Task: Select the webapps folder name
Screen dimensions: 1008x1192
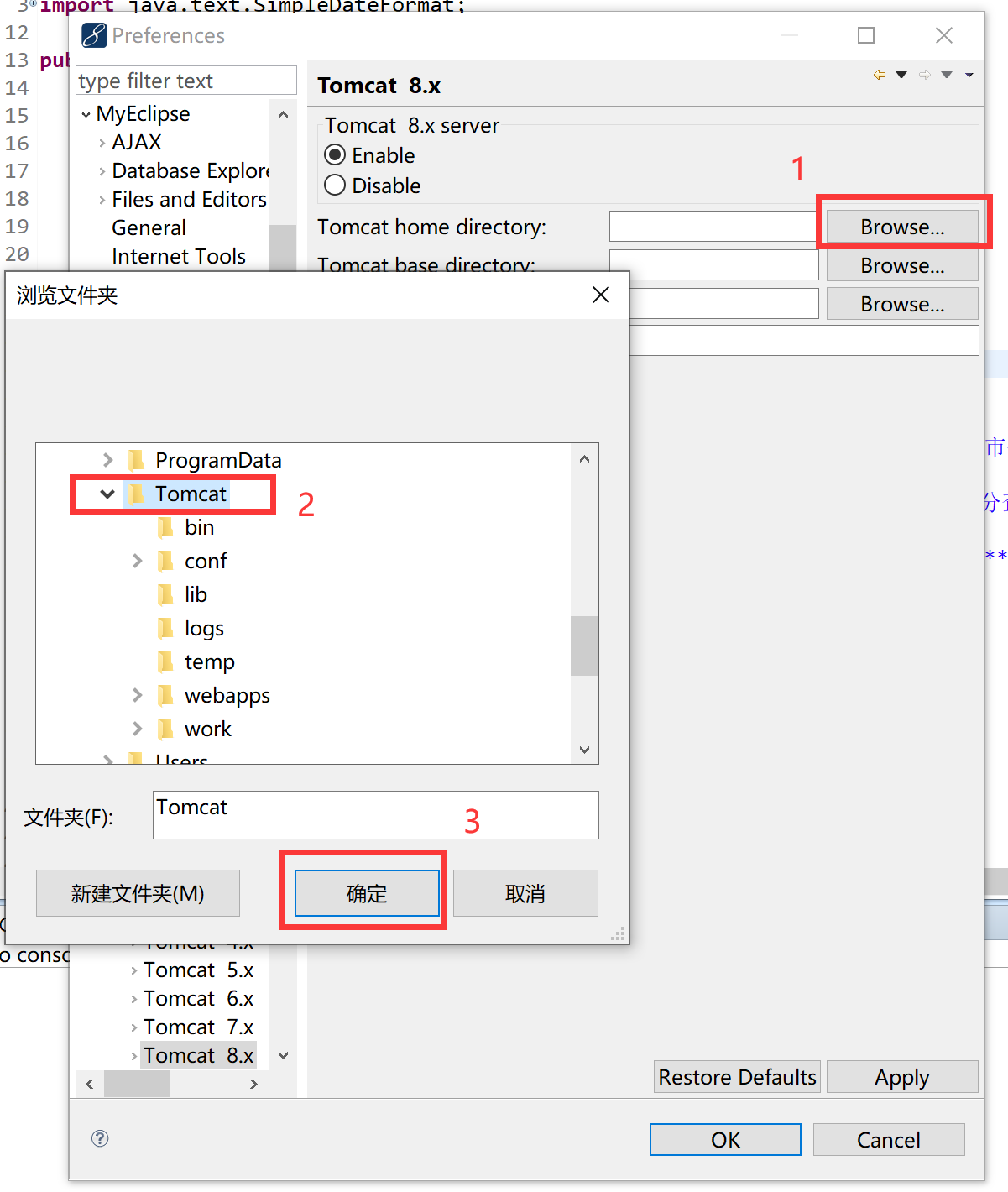Action: coord(227,695)
